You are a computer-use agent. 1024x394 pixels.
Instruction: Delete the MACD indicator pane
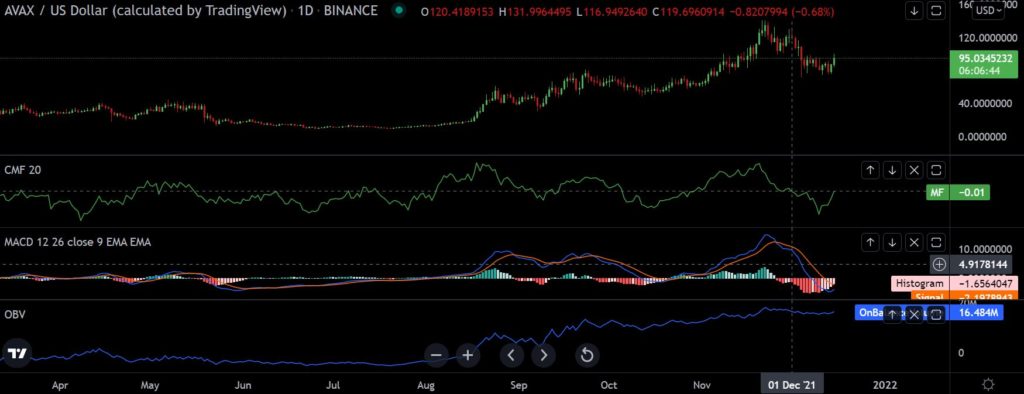coord(914,242)
